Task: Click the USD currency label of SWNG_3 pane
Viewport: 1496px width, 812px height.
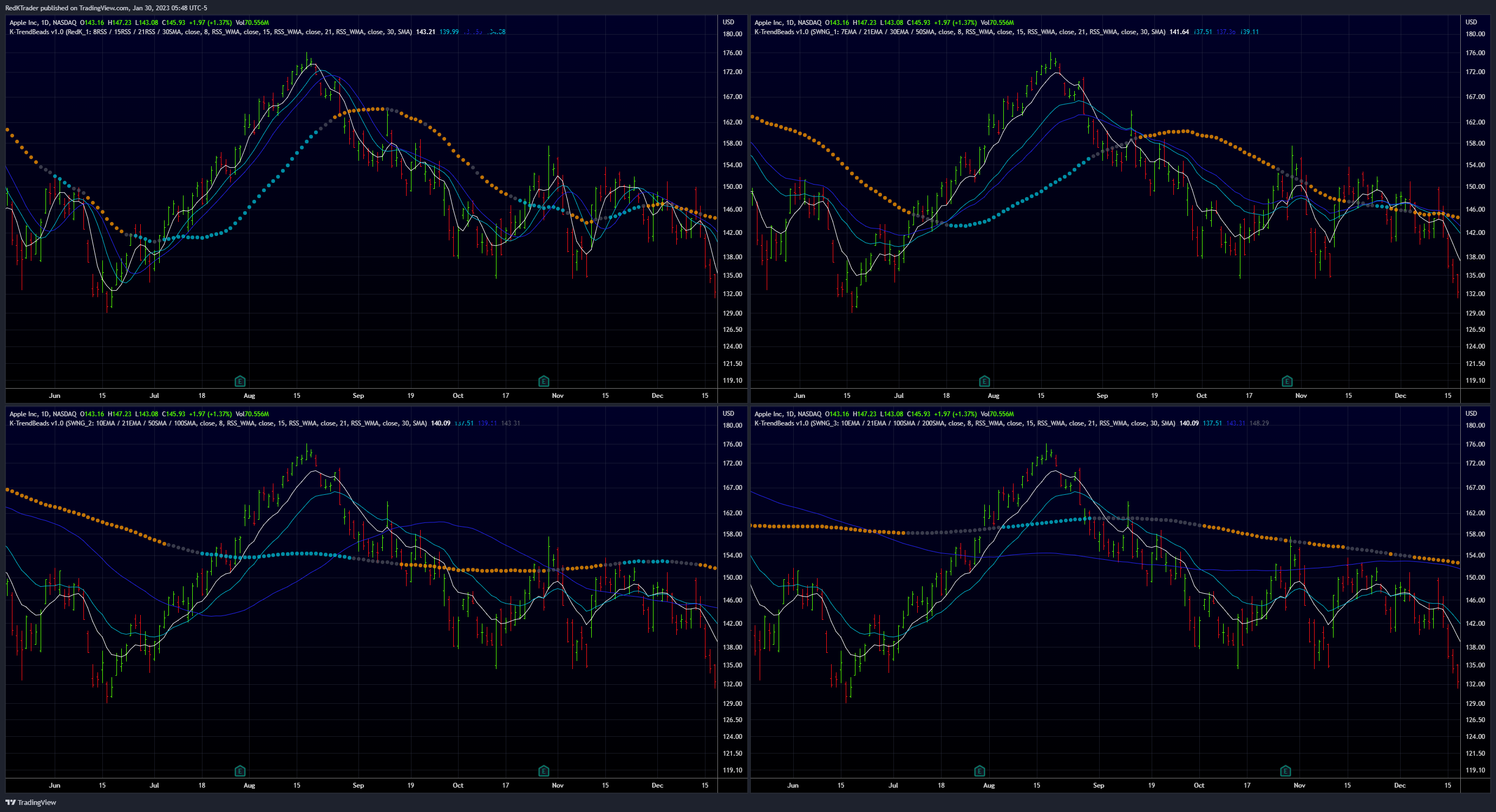Action: pos(1471,413)
